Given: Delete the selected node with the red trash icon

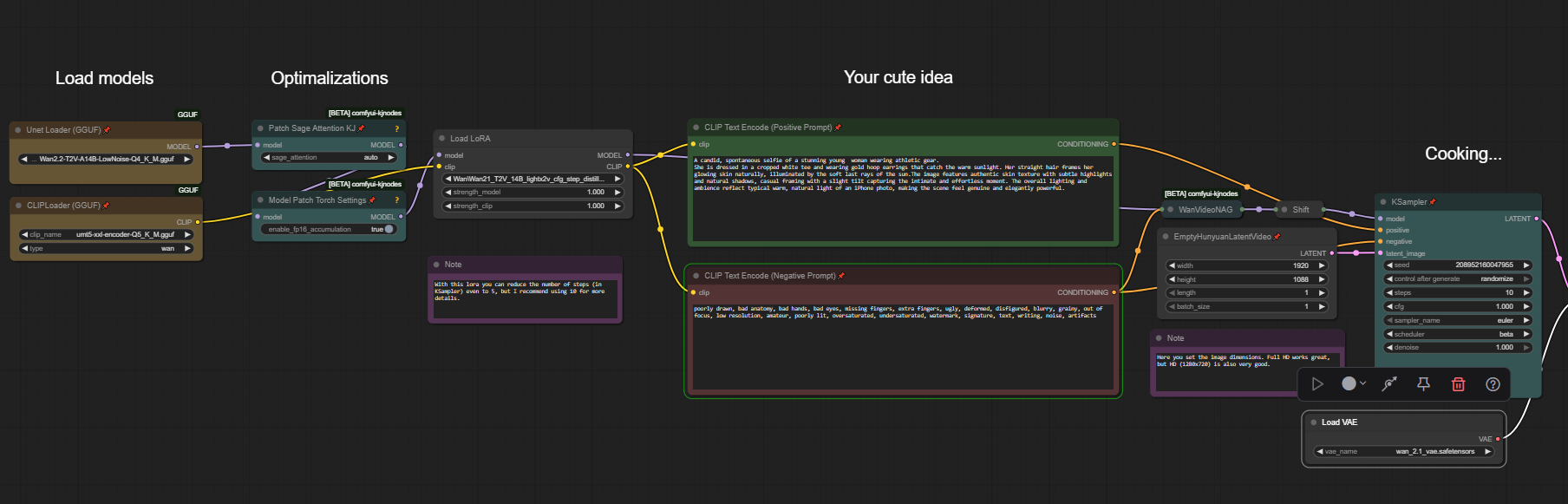Looking at the screenshot, I should pos(1458,383).
